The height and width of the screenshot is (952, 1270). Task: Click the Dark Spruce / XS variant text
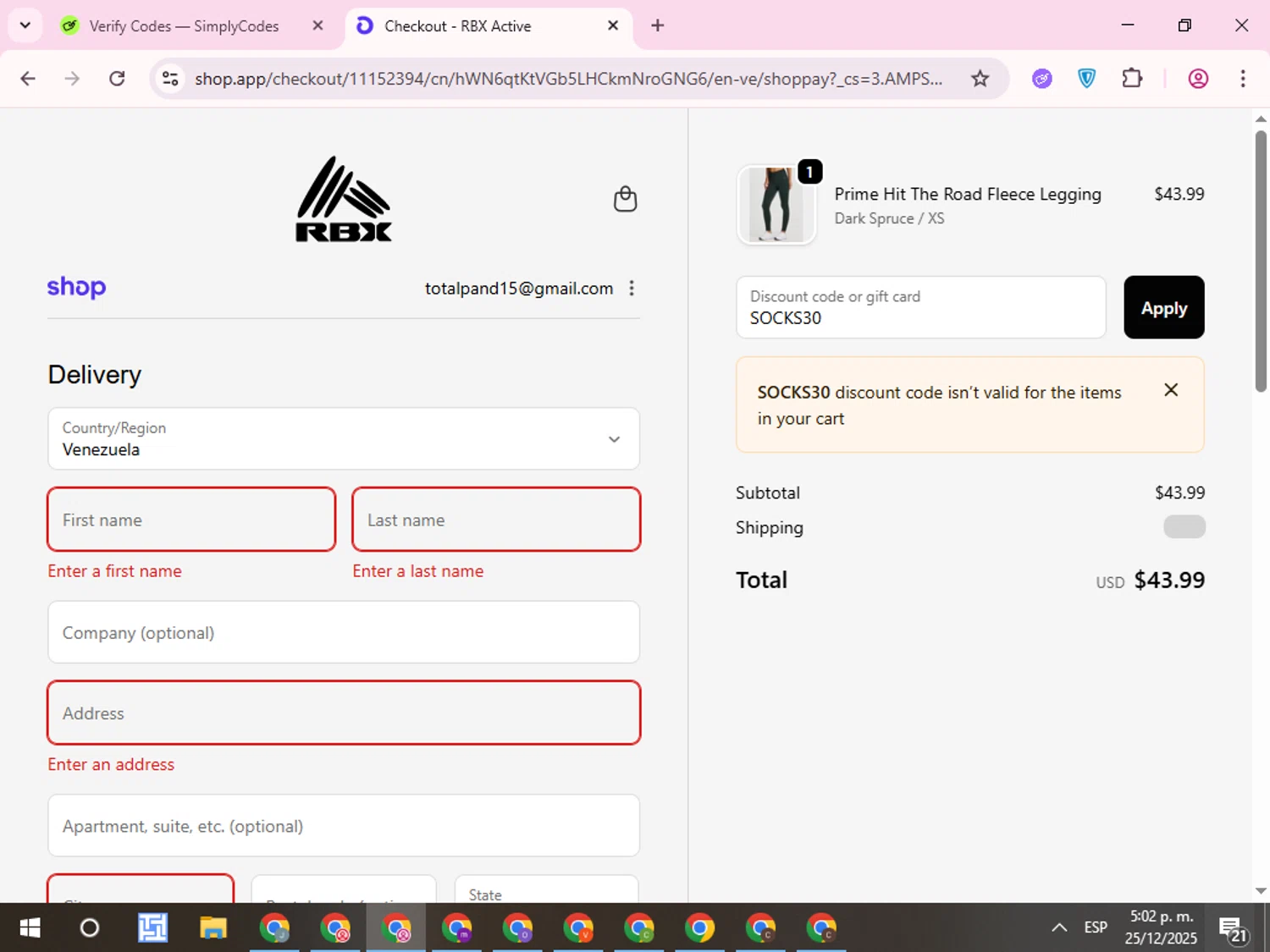pyautogui.click(x=889, y=218)
